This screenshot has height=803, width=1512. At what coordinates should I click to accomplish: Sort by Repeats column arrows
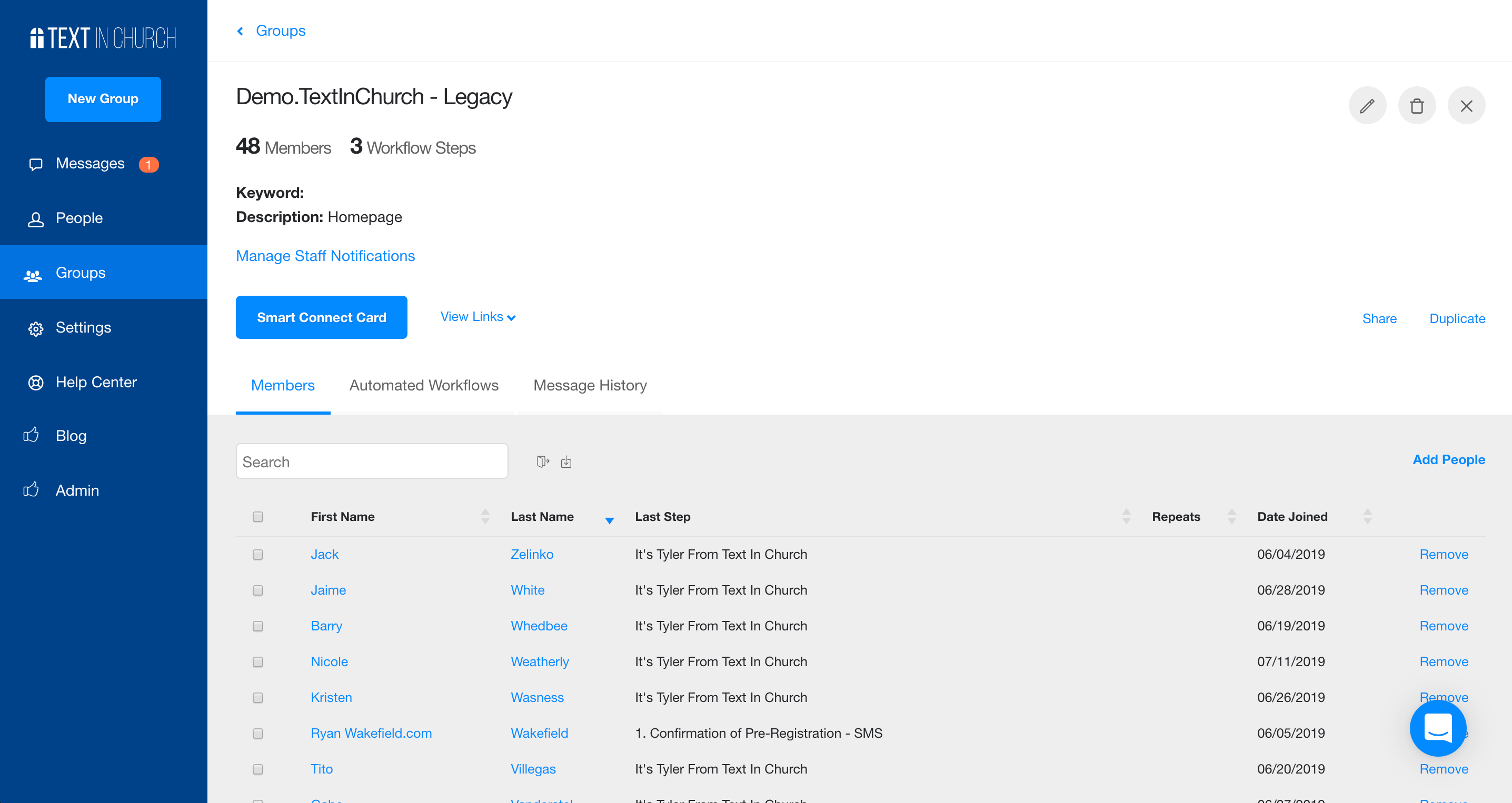(x=1231, y=516)
